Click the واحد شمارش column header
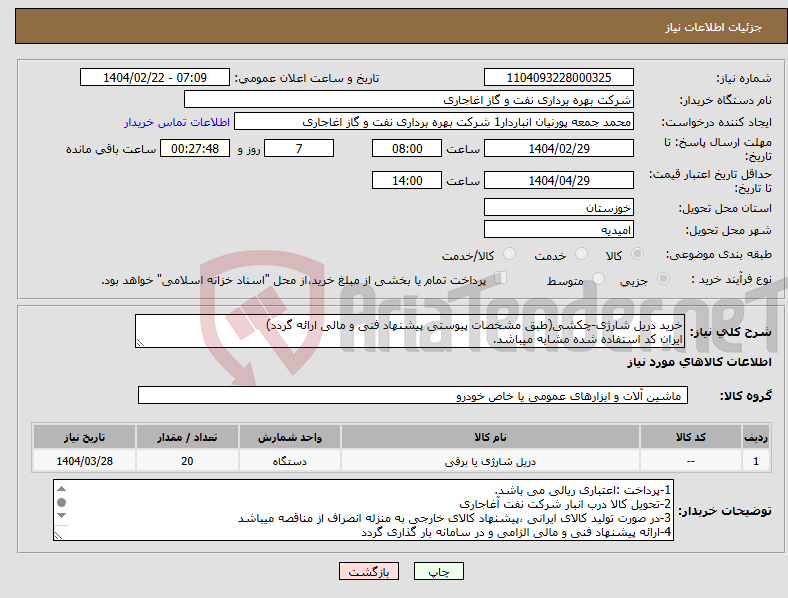 coord(290,437)
